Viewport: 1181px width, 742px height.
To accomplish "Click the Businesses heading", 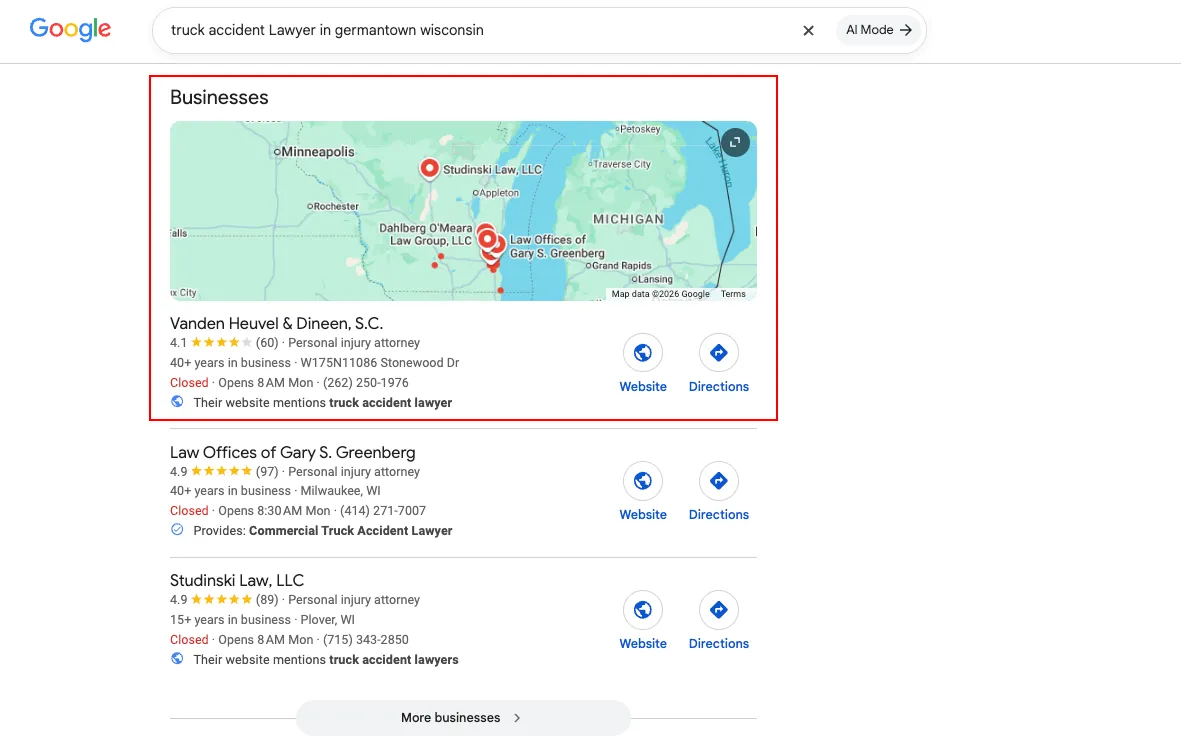I will (x=219, y=97).
